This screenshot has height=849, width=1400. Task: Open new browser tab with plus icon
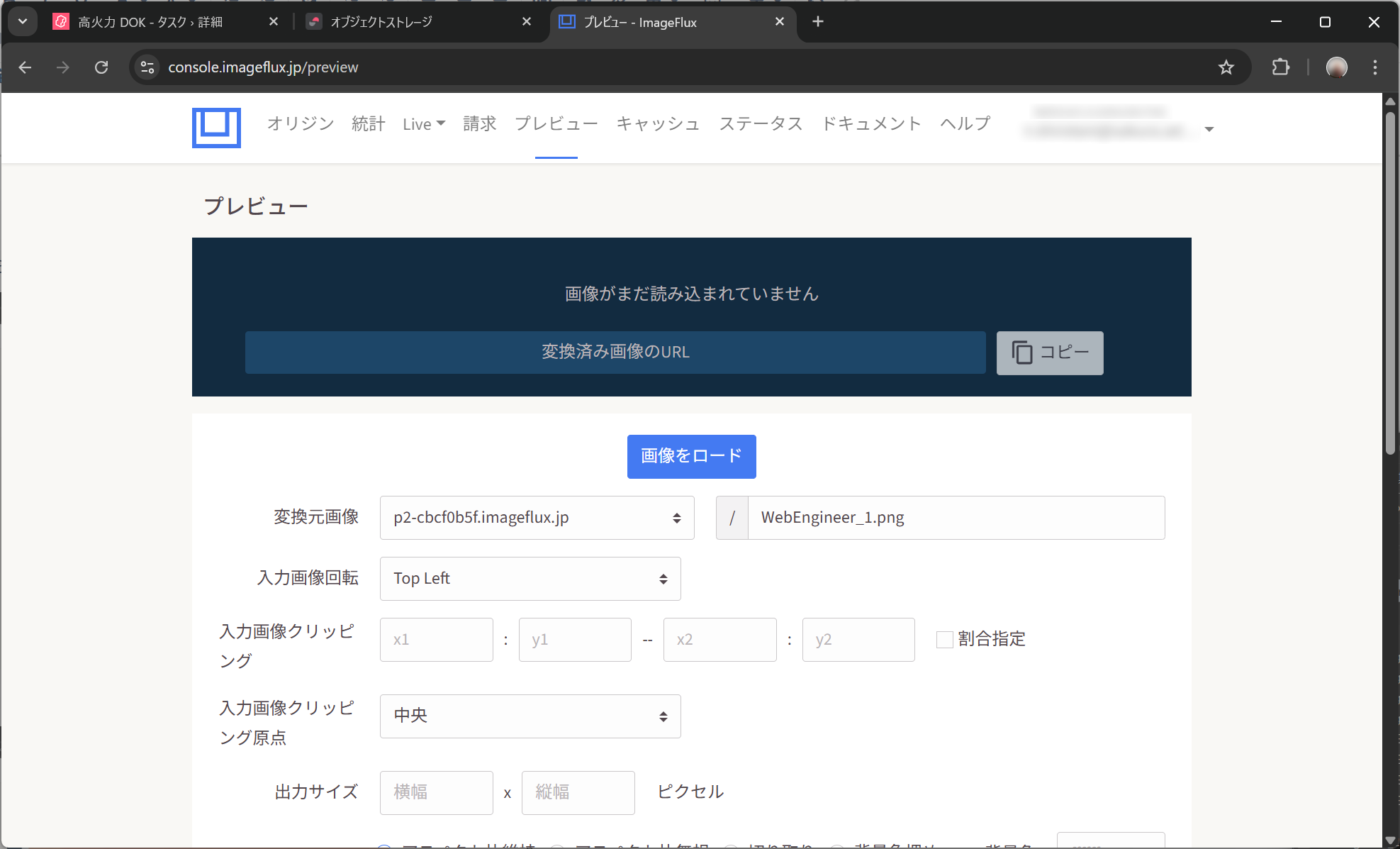[x=818, y=22]
